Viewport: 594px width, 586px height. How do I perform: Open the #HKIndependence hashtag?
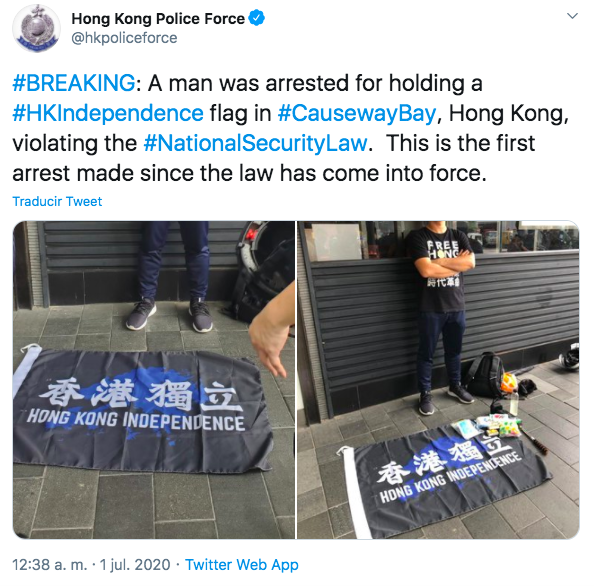[108, 113]
